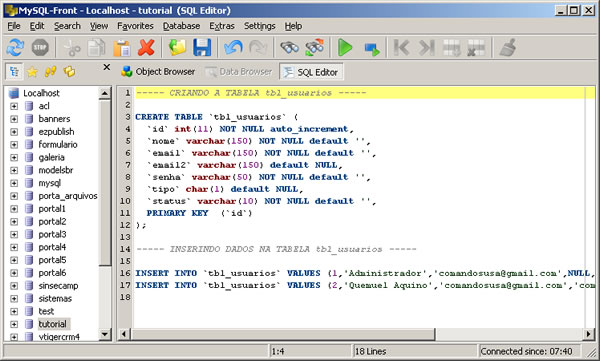600x361 pixels.
Task: Select Localhost in the tree
Action: tap(41, 93)
